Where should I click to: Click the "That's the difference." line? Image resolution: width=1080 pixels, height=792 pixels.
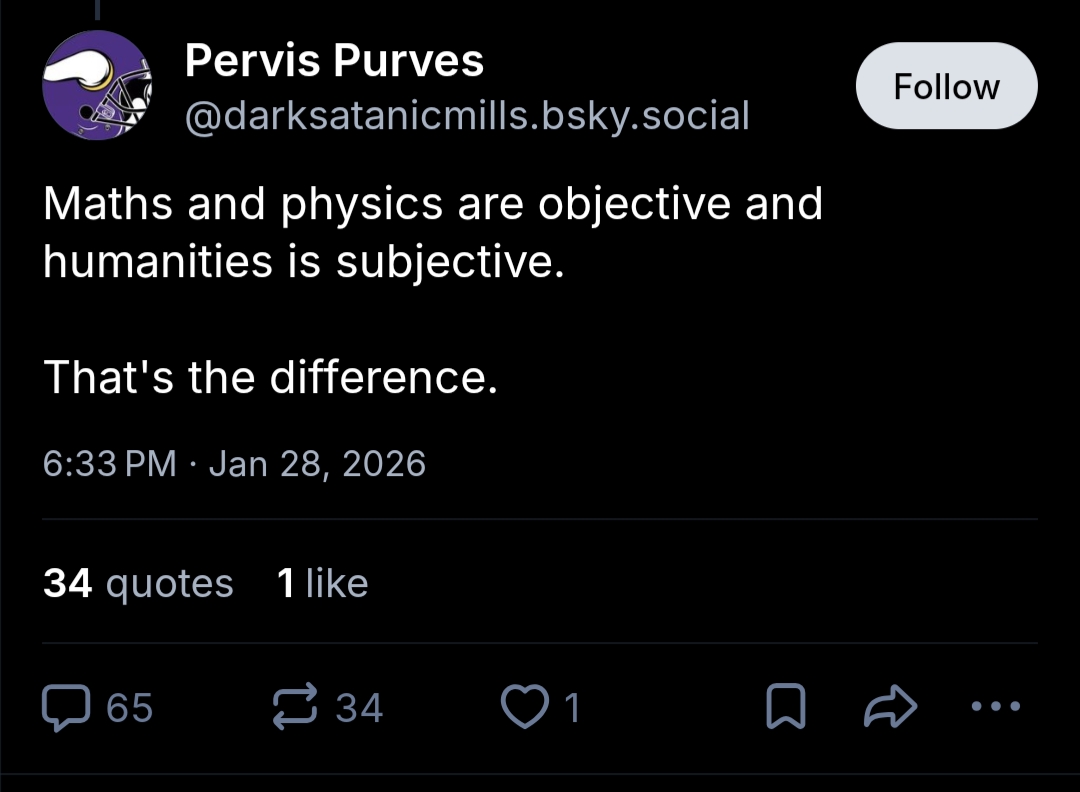click(270, 377)
